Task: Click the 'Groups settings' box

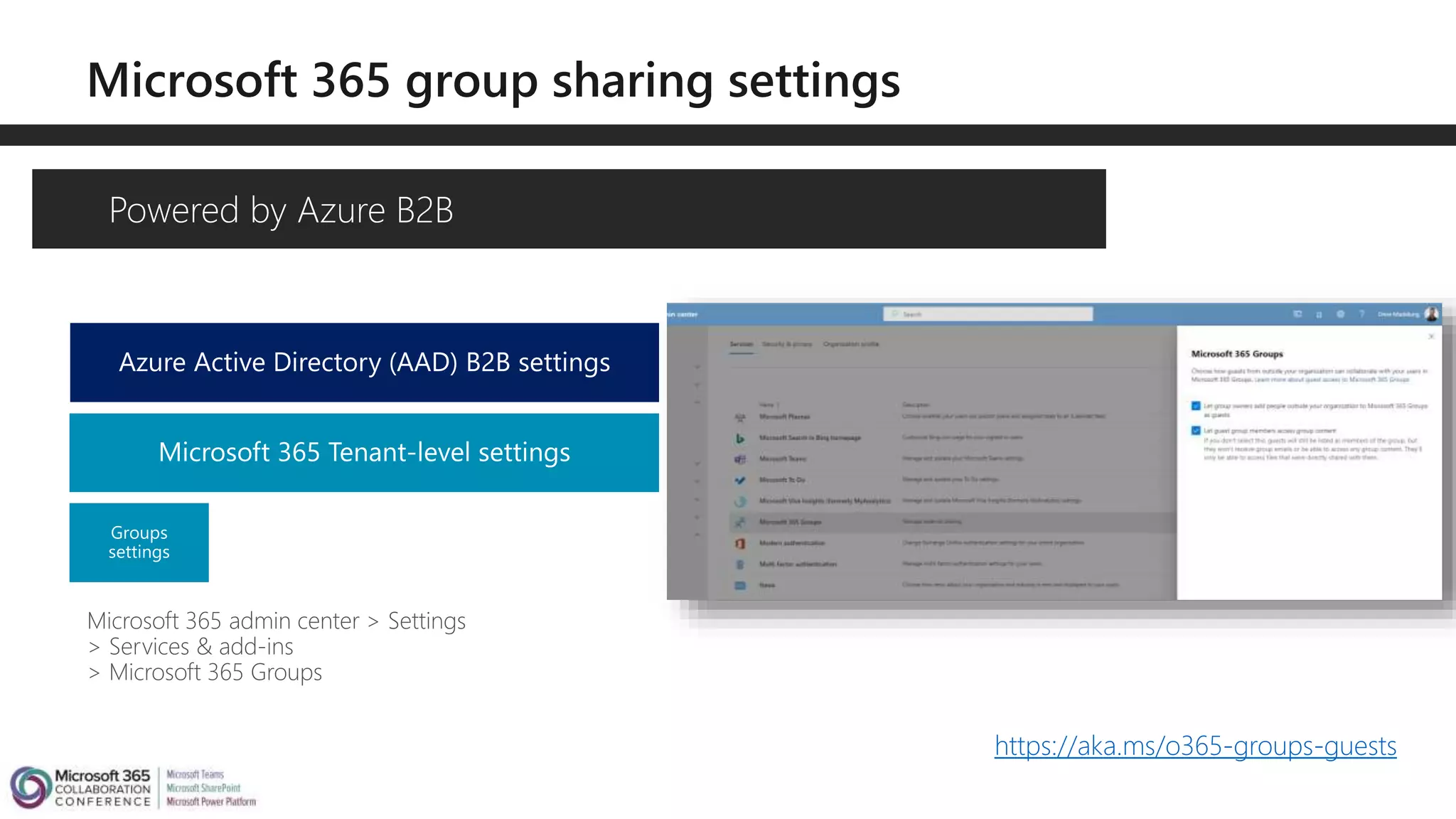Action: point(139,542)
